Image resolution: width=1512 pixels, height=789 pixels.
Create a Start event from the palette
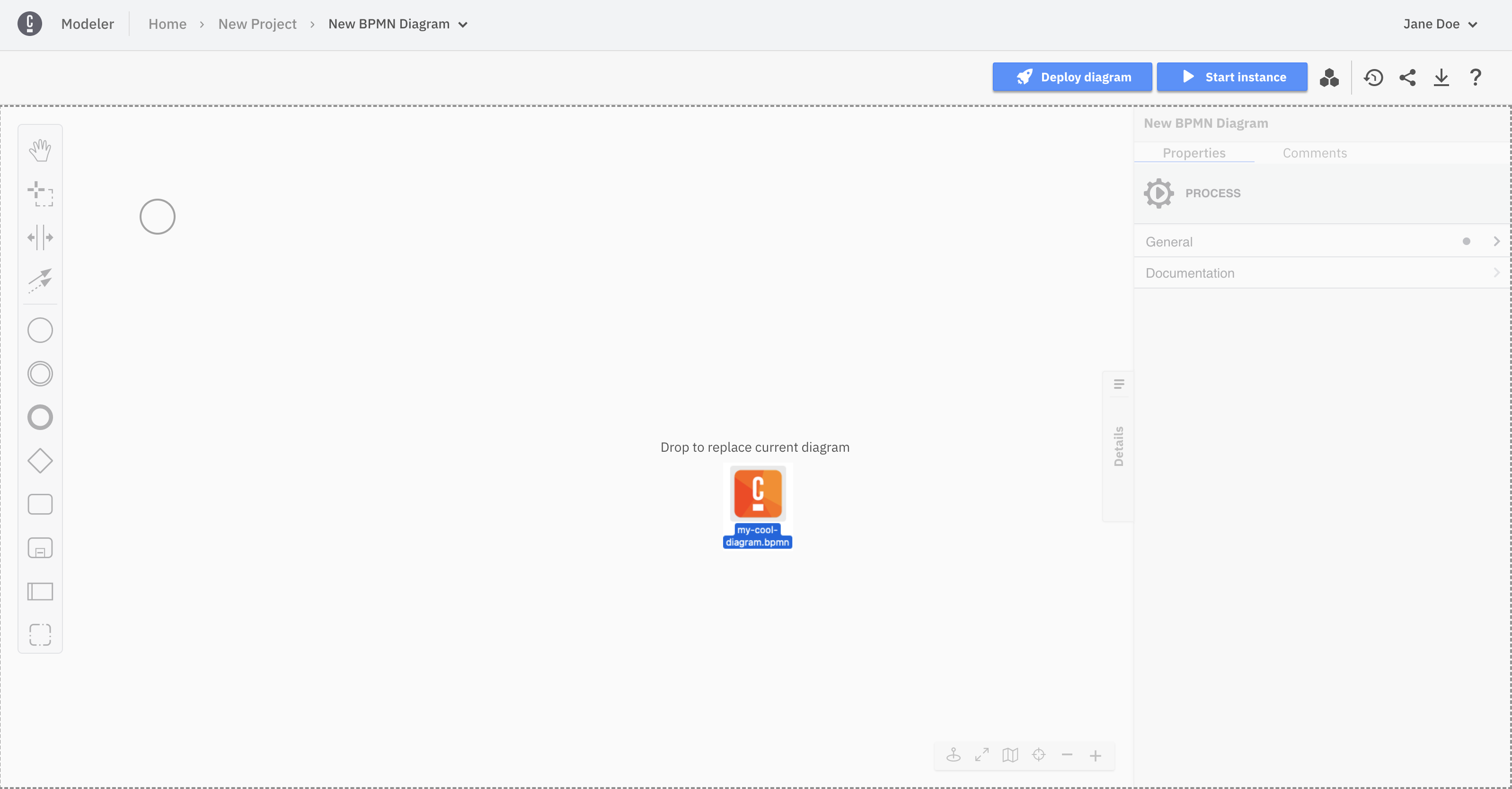[x=39, y=330]
